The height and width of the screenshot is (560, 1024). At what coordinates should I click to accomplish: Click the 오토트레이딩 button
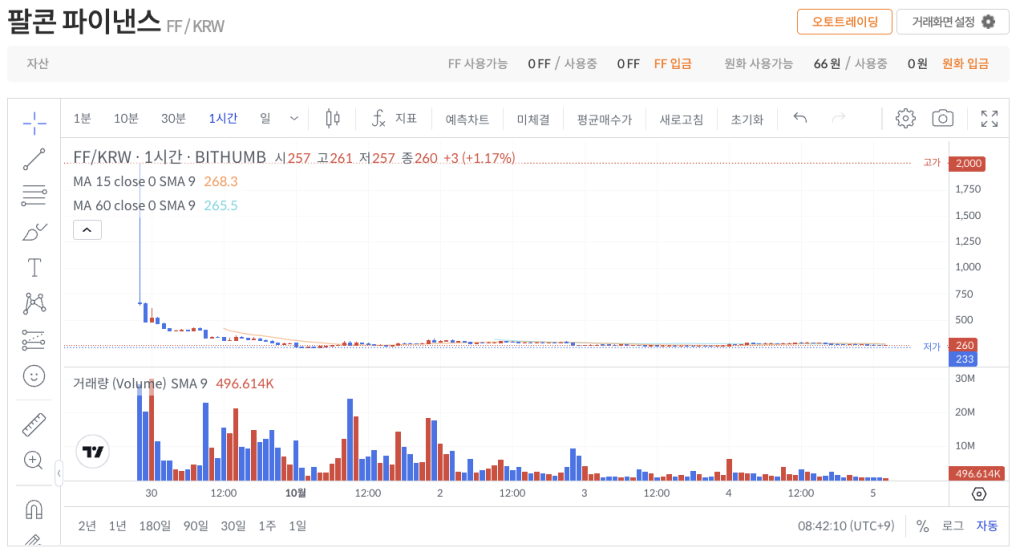(844, 22)
